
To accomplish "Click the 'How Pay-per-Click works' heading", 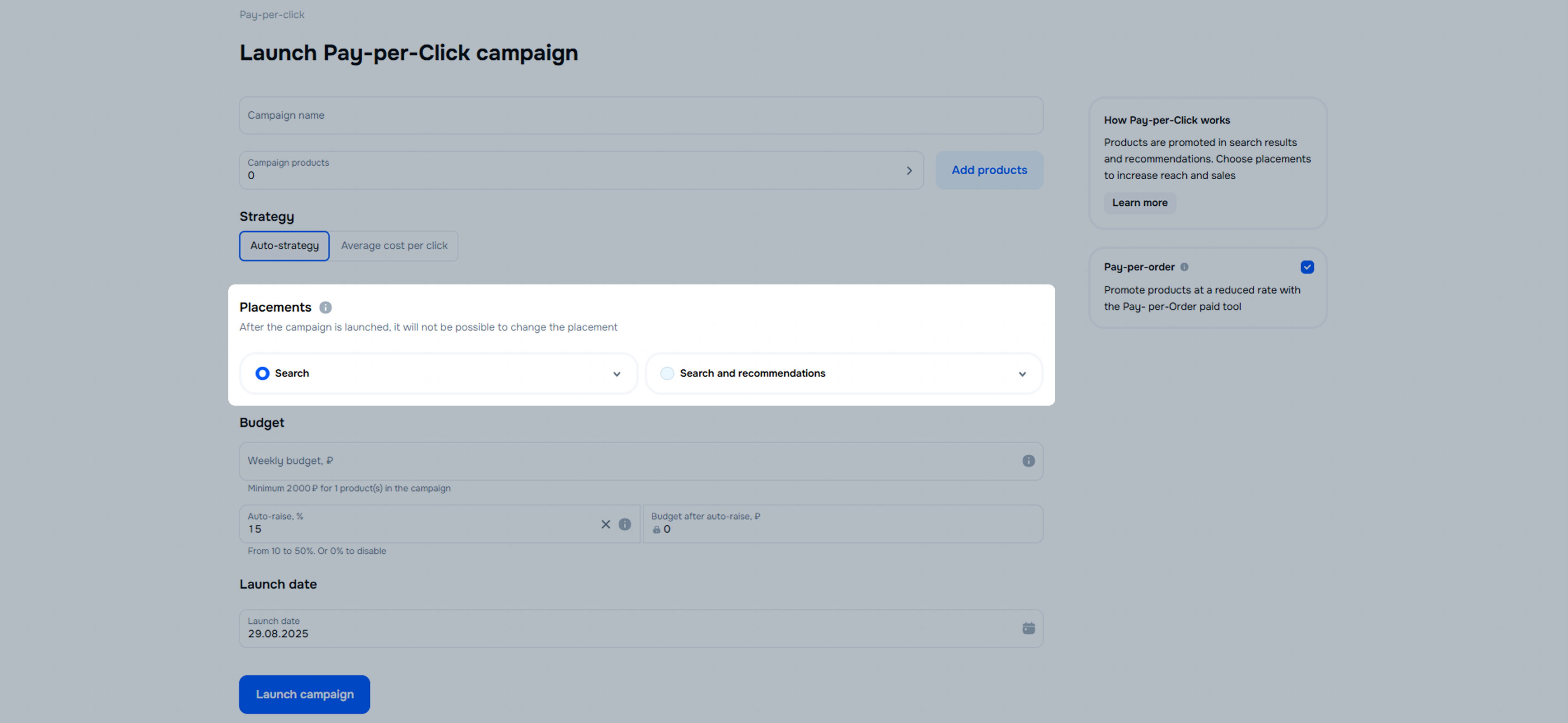I will pos(1167,120).
